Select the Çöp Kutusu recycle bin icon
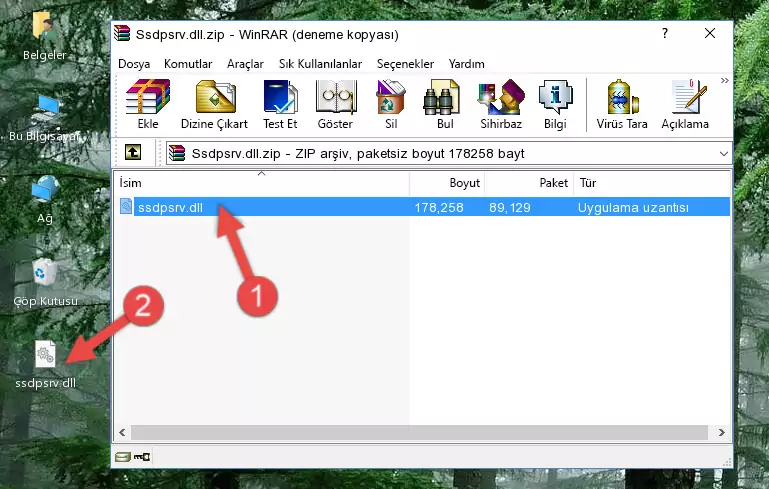This screenshot has height=489, width=769. (x=45, y=282)
